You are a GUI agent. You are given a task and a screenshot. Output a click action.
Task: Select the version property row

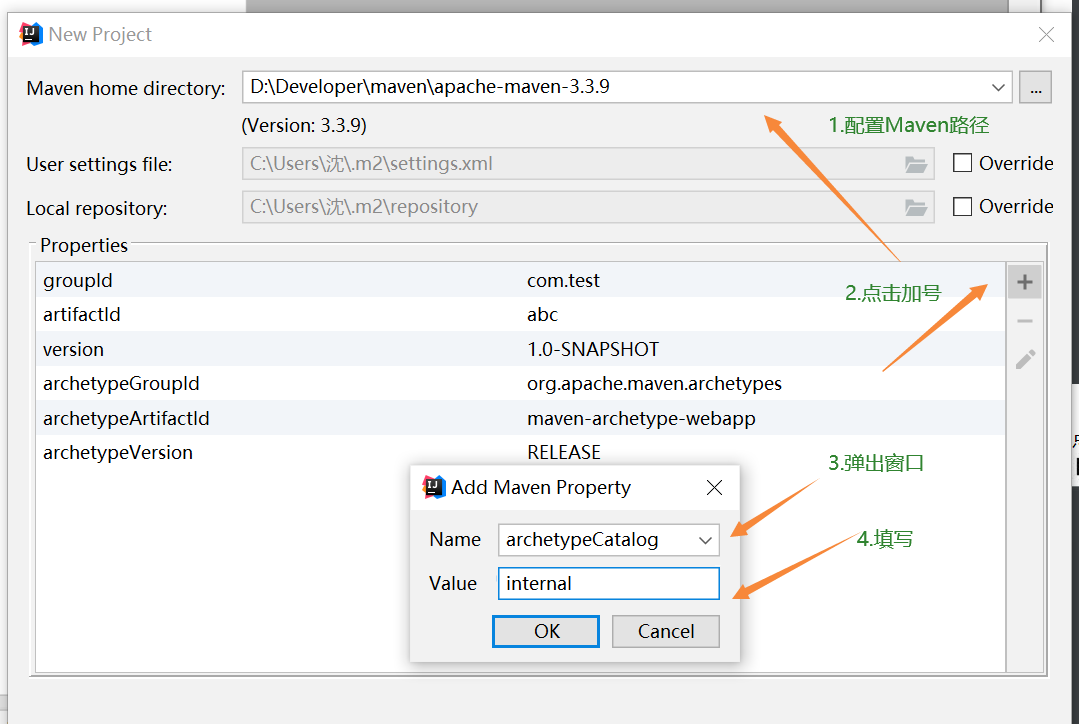coord(520,349)
